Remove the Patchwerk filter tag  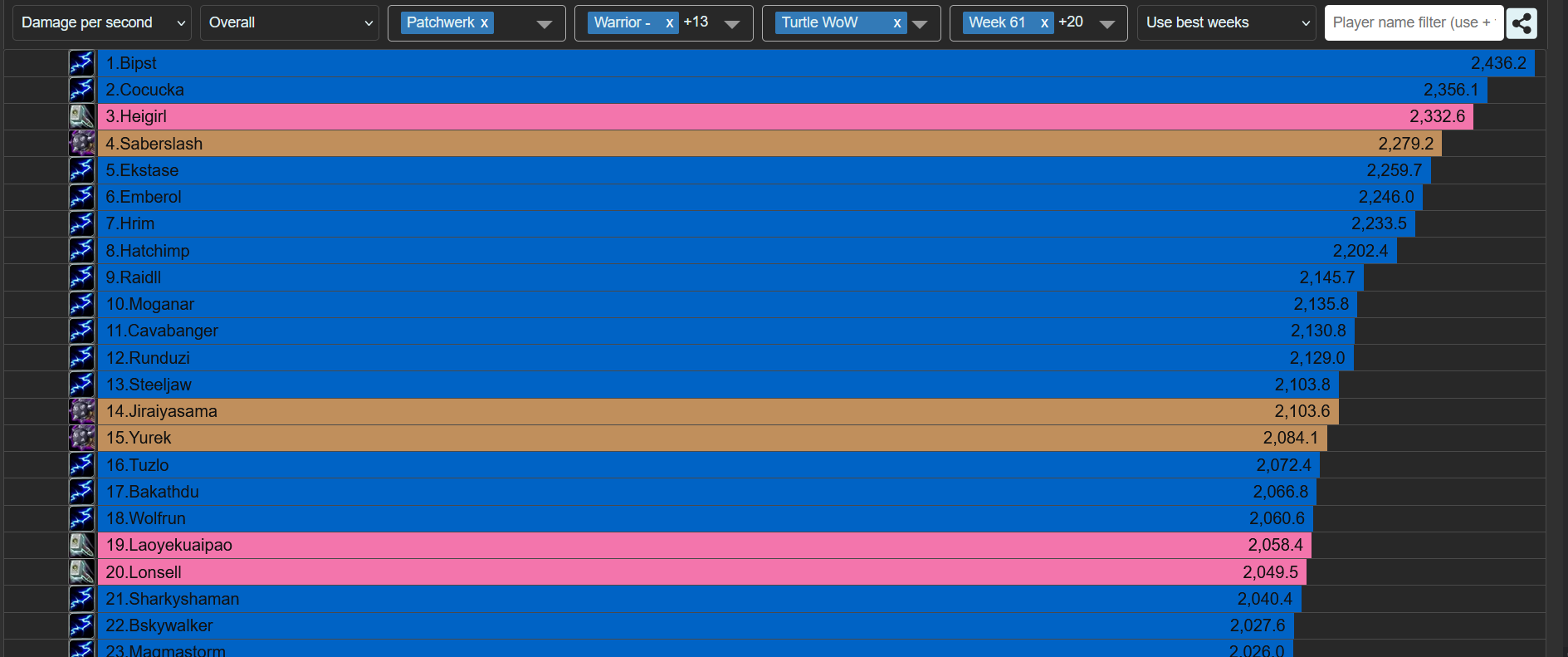click(484, 23)
